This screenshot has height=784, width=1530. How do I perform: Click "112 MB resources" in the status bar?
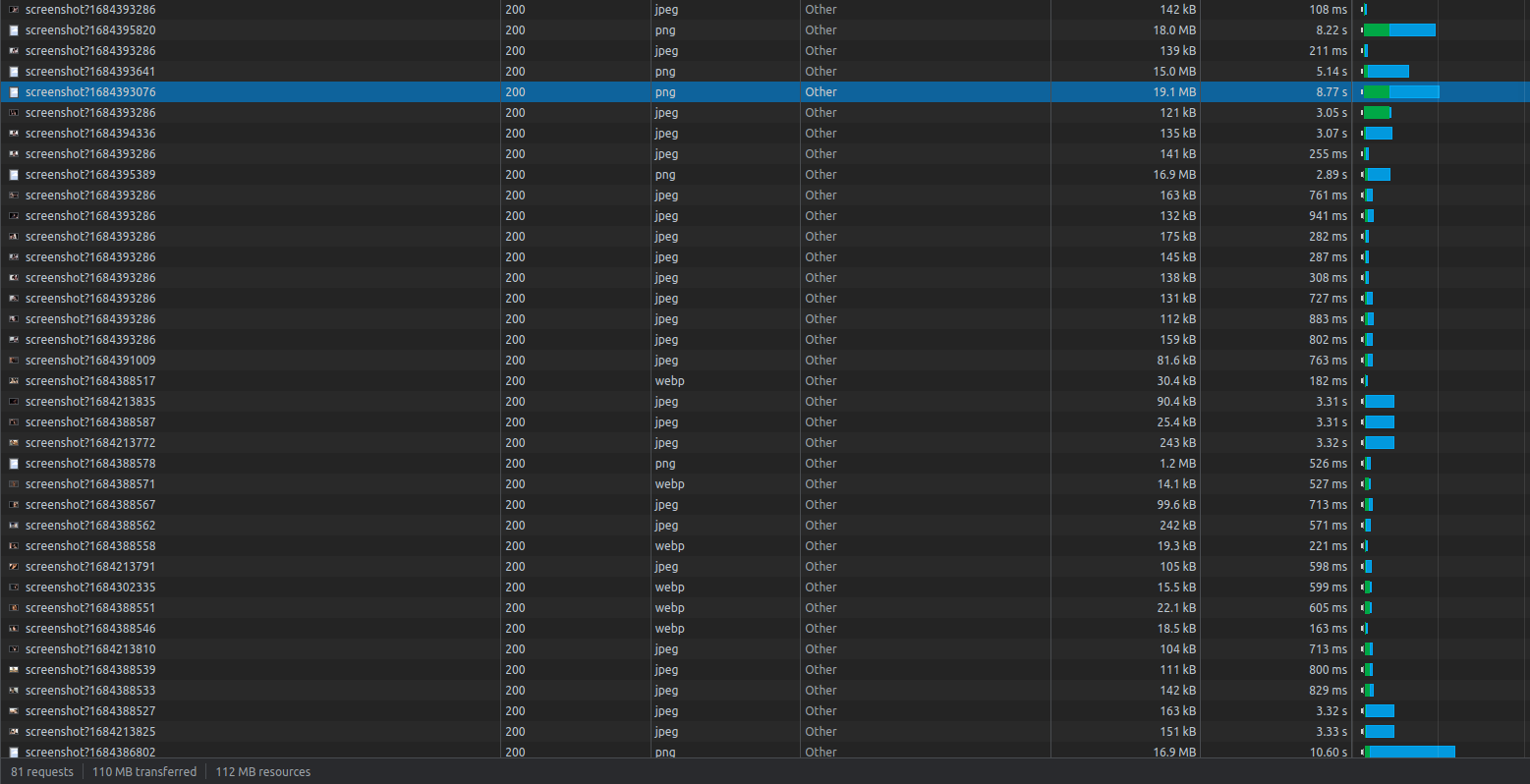(x=262, y=771)
